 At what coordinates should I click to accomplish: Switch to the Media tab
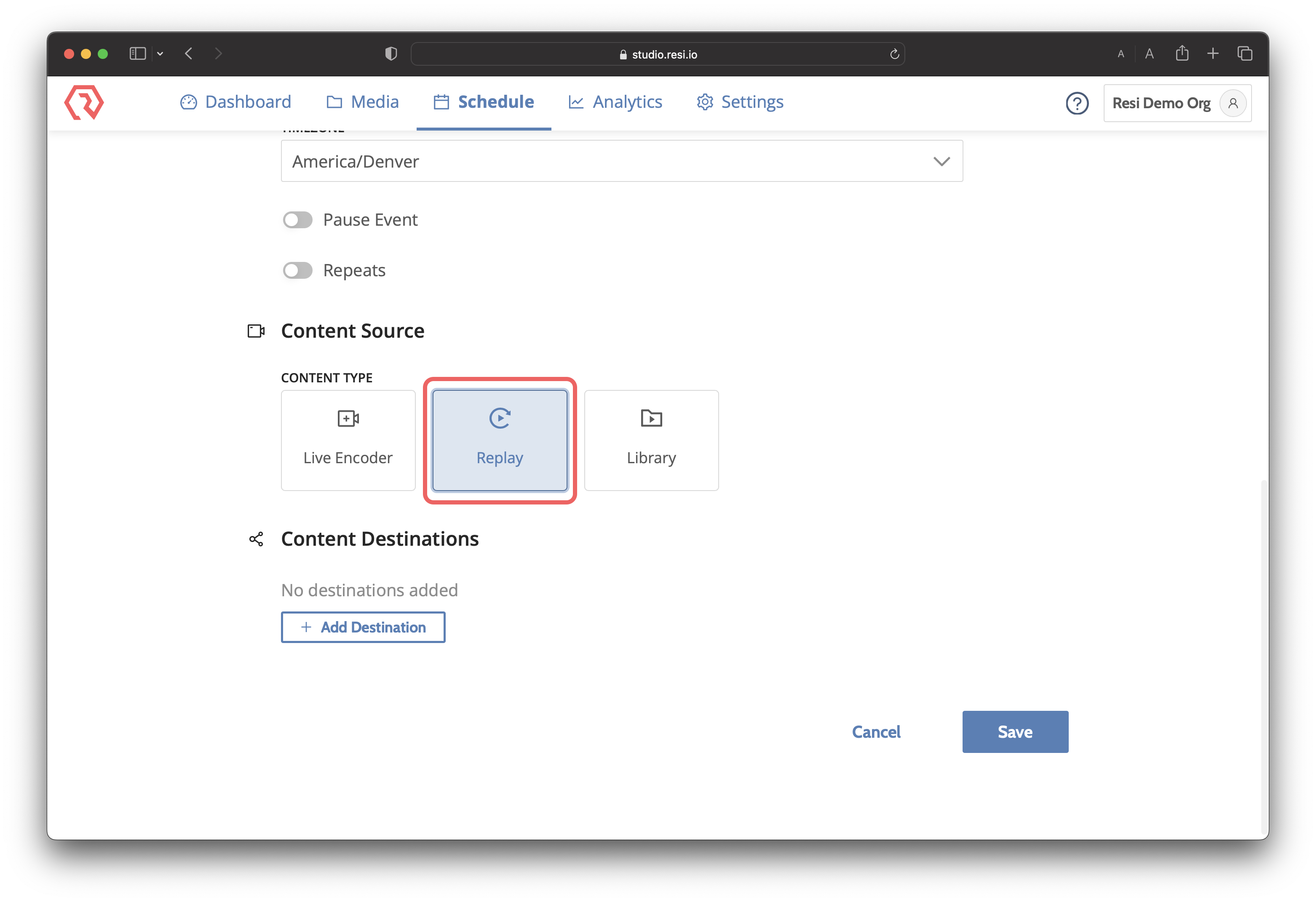pyautogui.click(x=362, y=102)
